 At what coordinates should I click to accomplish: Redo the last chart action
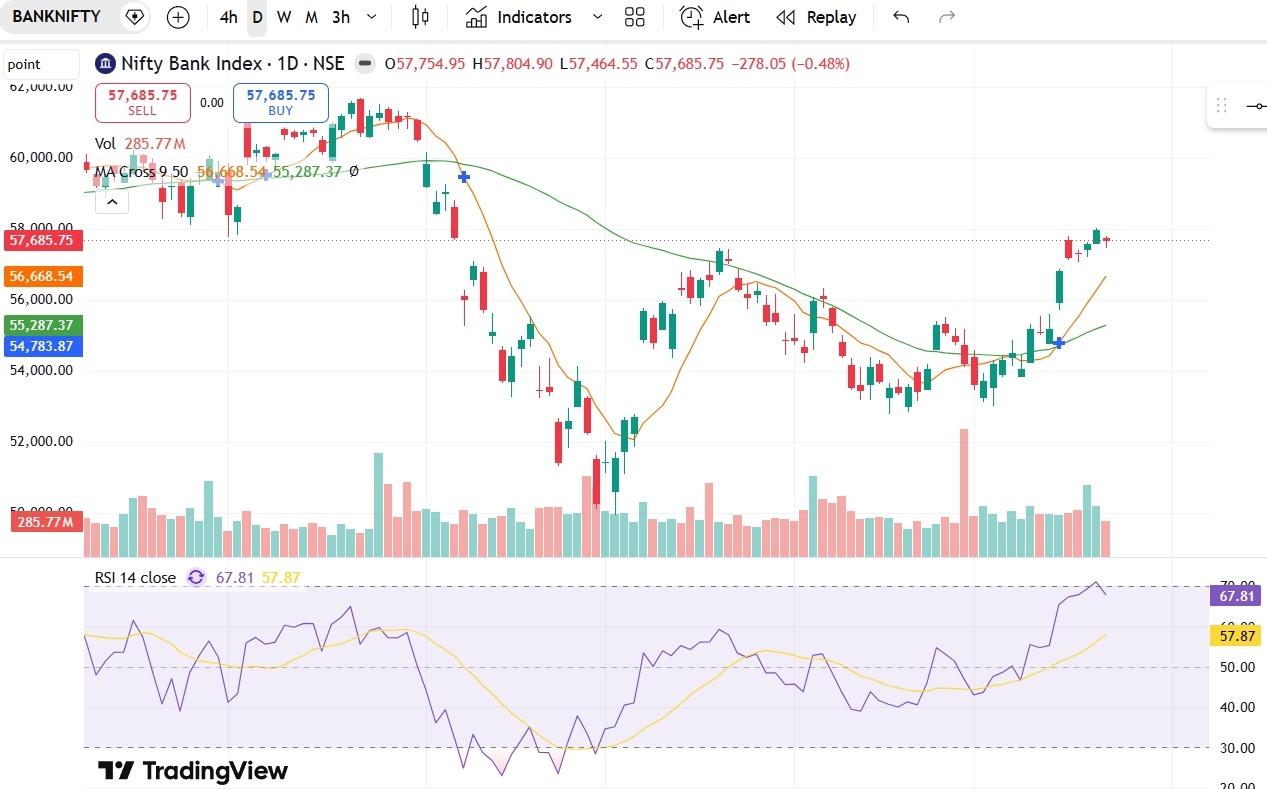tap(947, 17)
